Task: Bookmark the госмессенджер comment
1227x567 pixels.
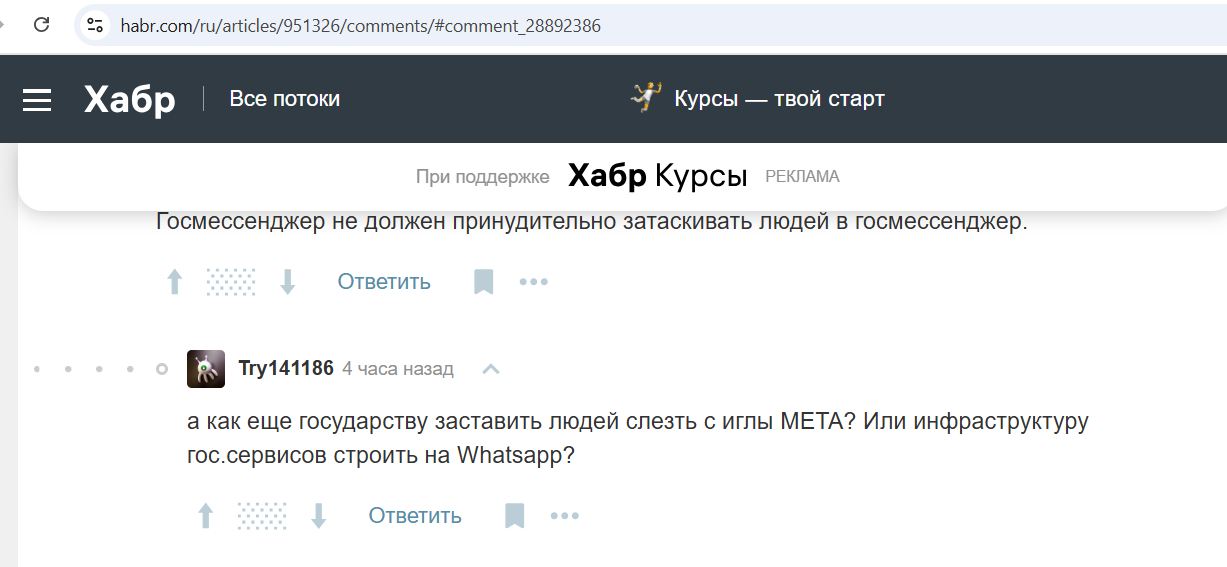Action: 484,282
